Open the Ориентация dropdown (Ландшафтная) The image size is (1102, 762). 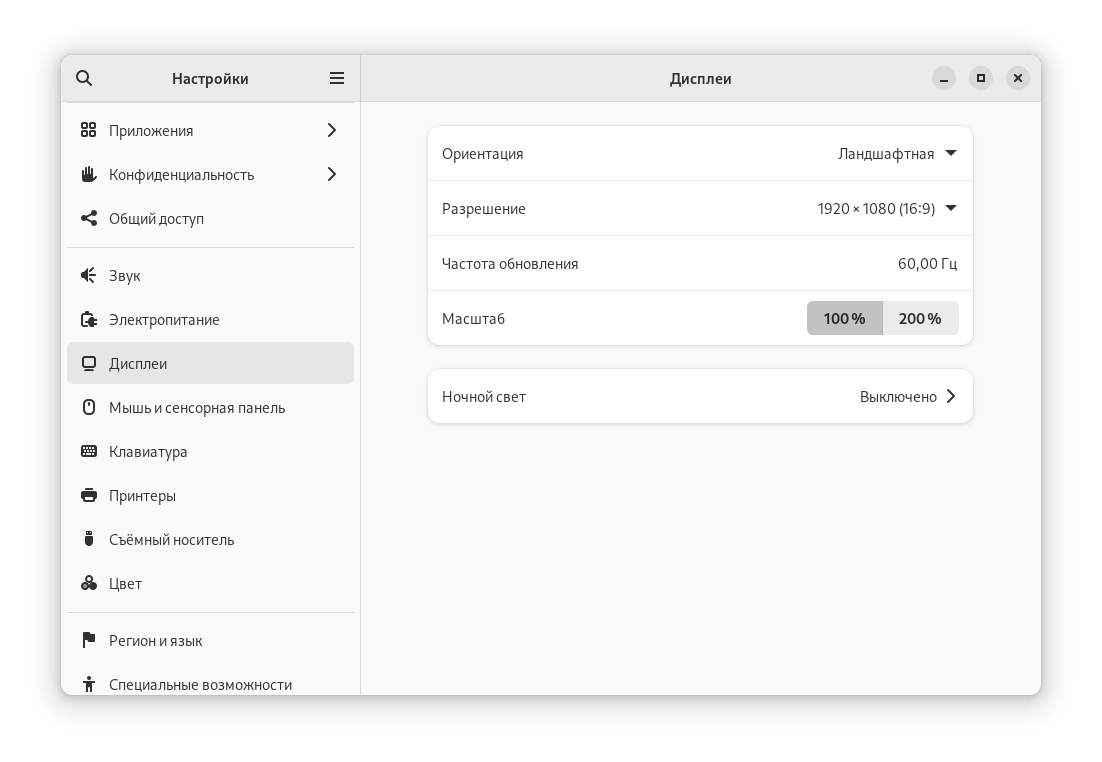(897, 153)
